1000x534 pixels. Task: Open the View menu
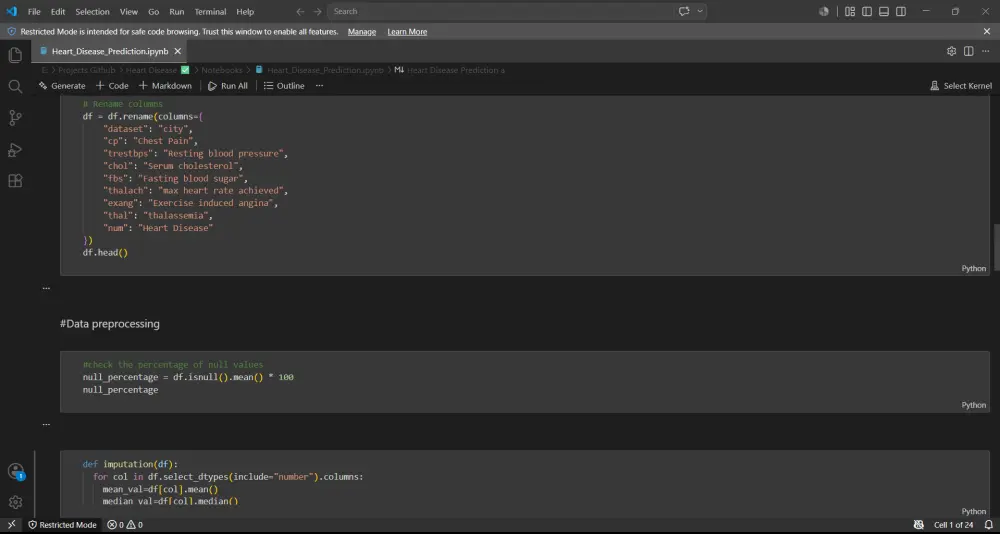(129, 11)
